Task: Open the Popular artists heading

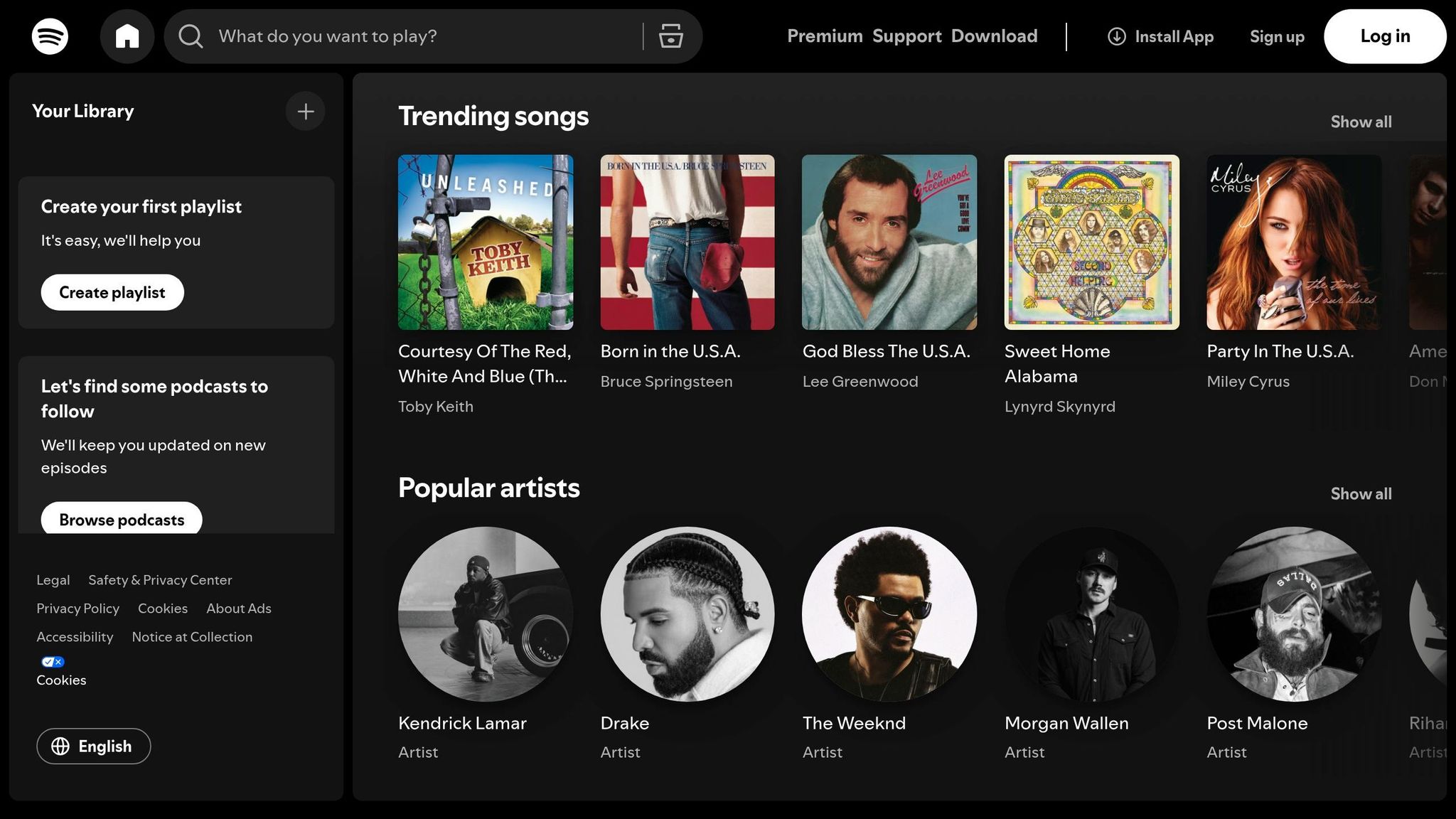Action: (489, 488)
